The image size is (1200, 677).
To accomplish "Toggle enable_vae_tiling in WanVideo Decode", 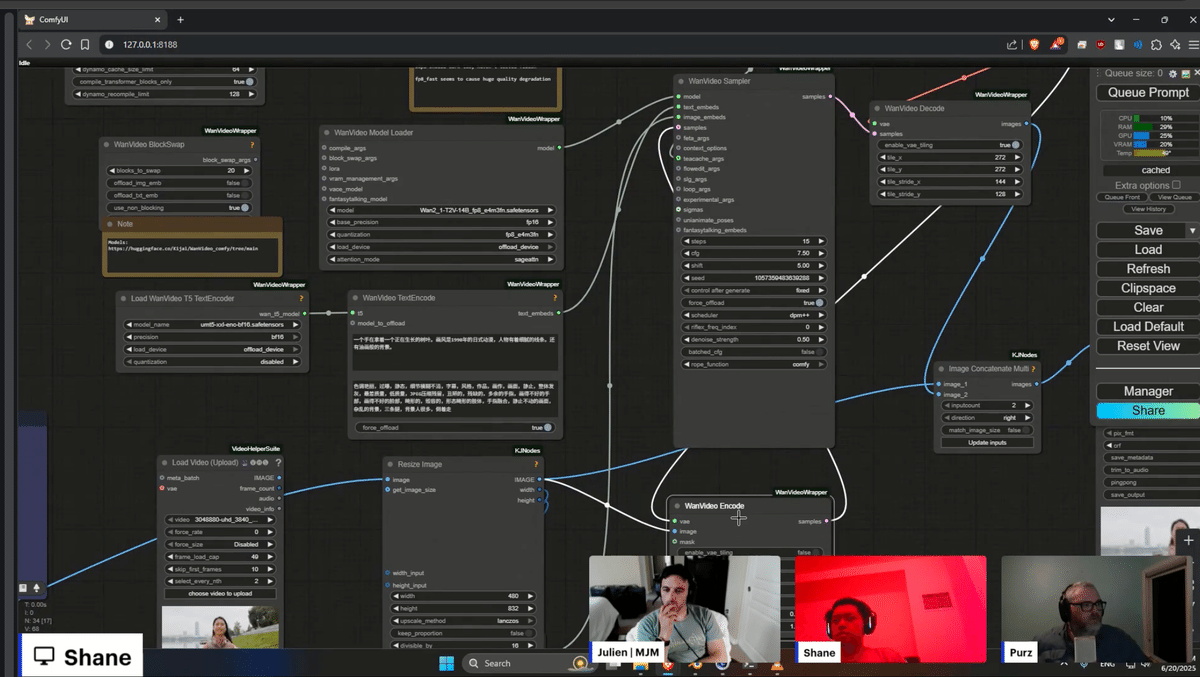I will 950,145.
